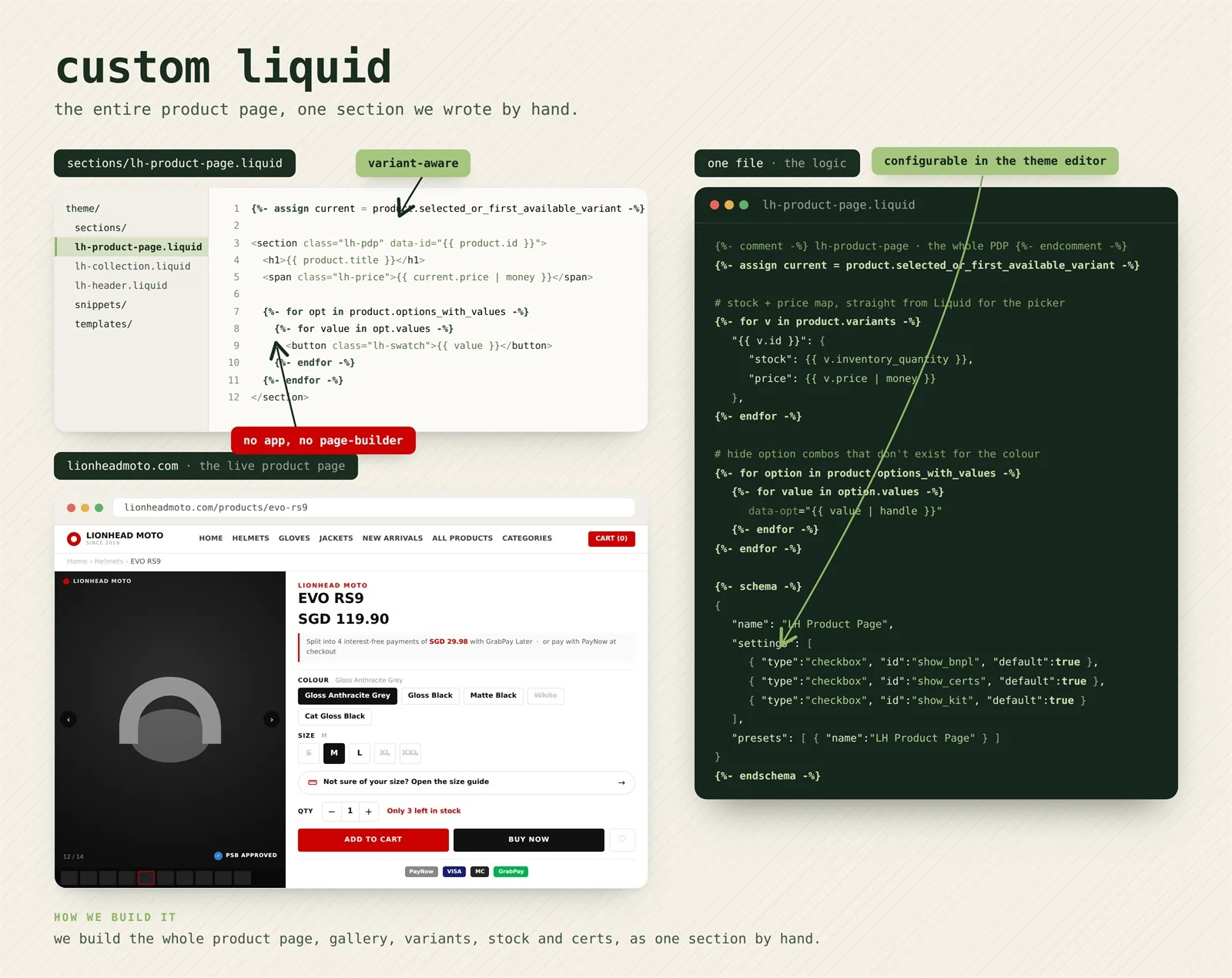
Task: Click the quantity field showing 1
Action: pos(350,811)
